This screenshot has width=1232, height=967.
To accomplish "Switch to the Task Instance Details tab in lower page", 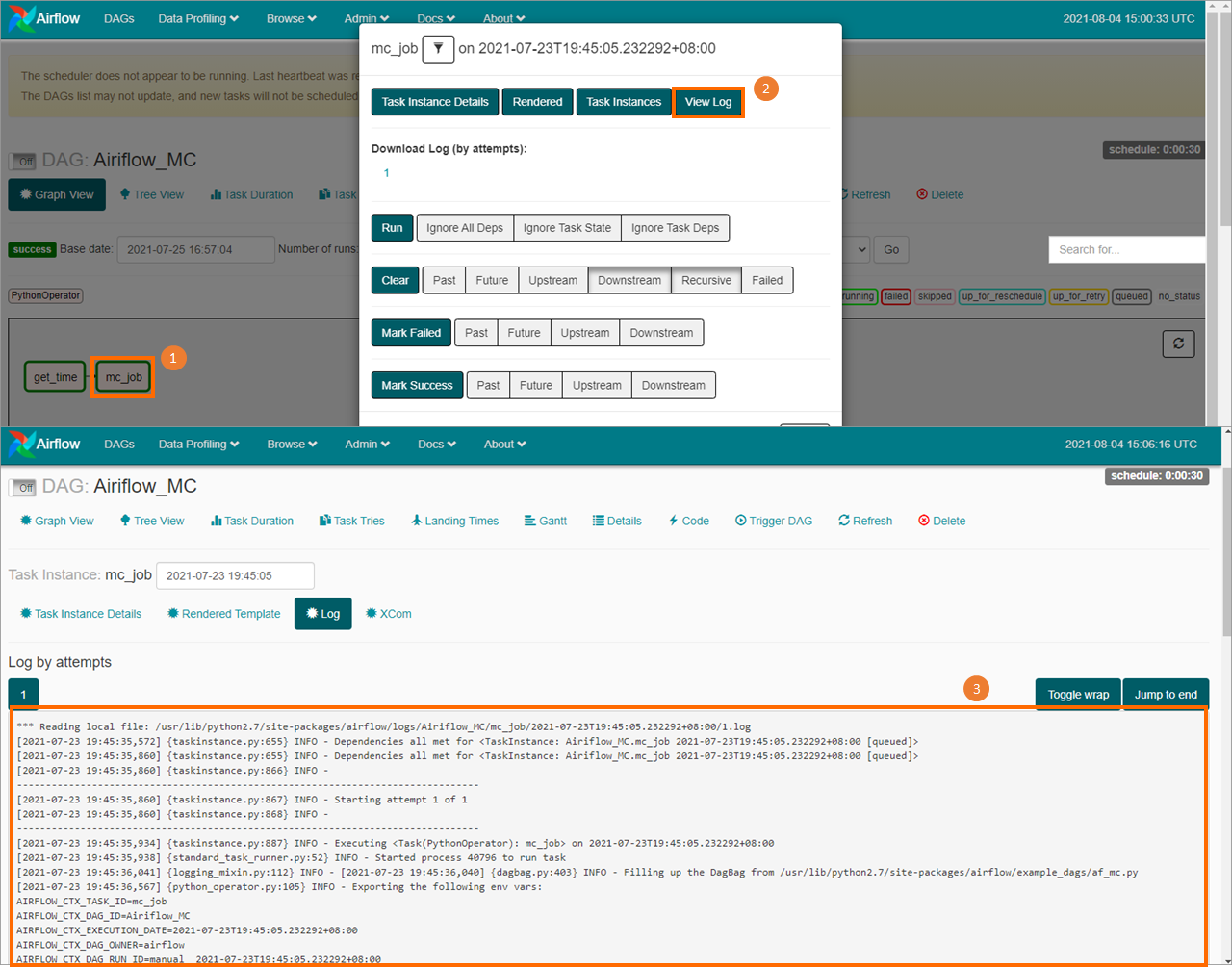I will (81, 614).
